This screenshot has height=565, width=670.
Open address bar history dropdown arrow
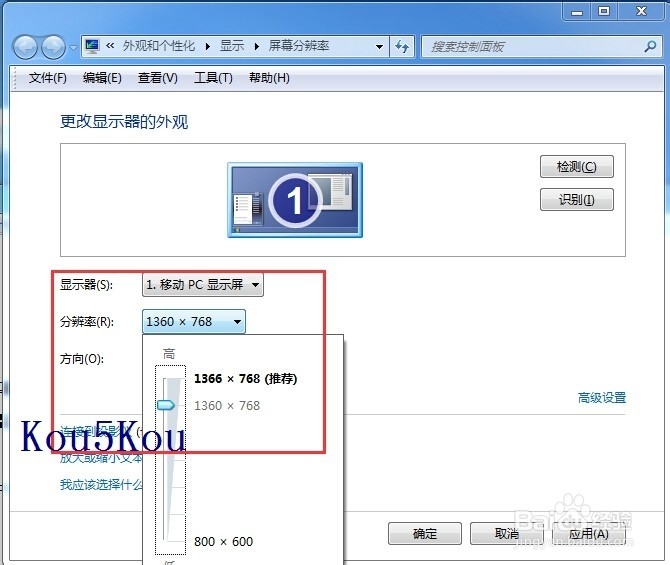379,47
